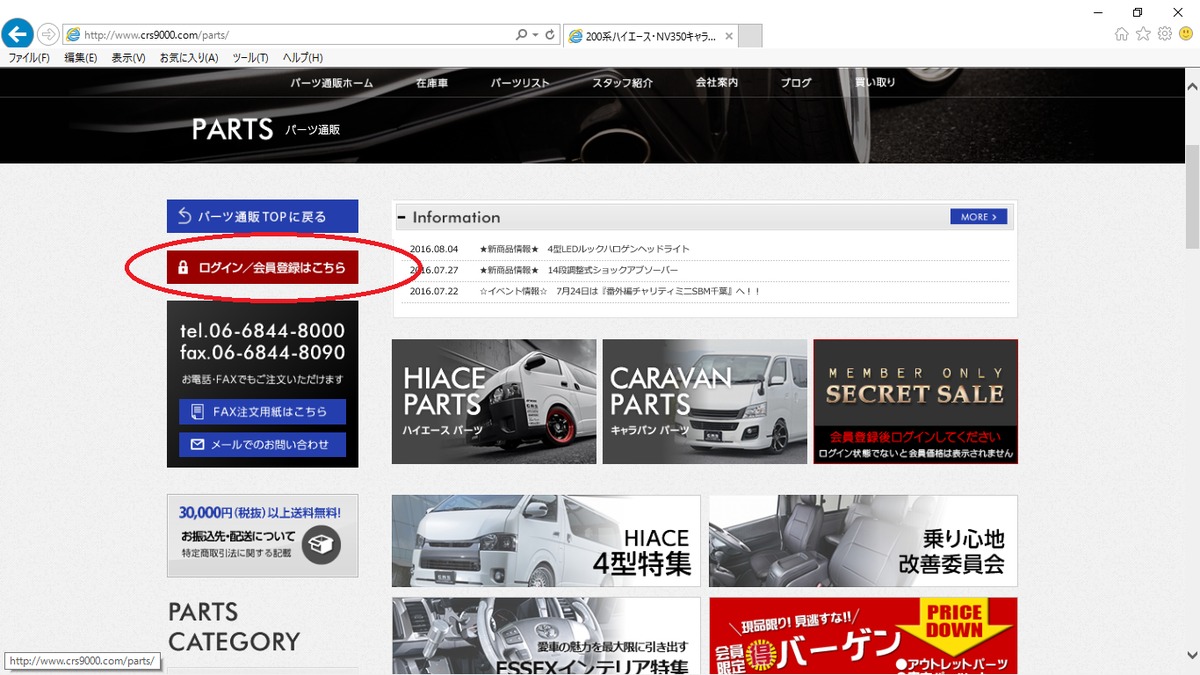1200x675 pixels.
Task: Click the Home icon in browser toolbar
Action: (1121, 34)
